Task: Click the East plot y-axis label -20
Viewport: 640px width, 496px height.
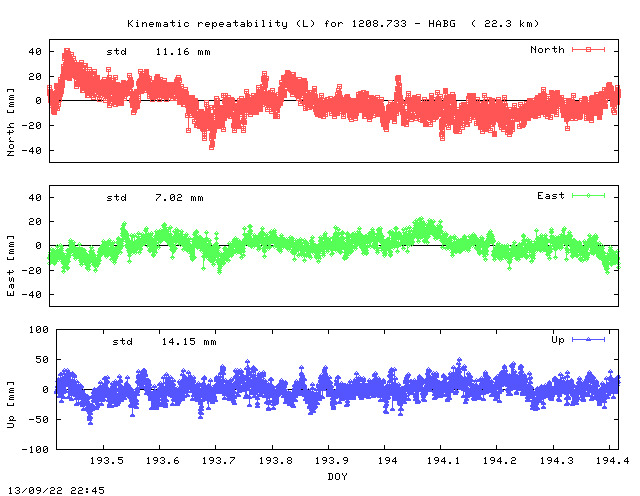Action: point(31,270)
